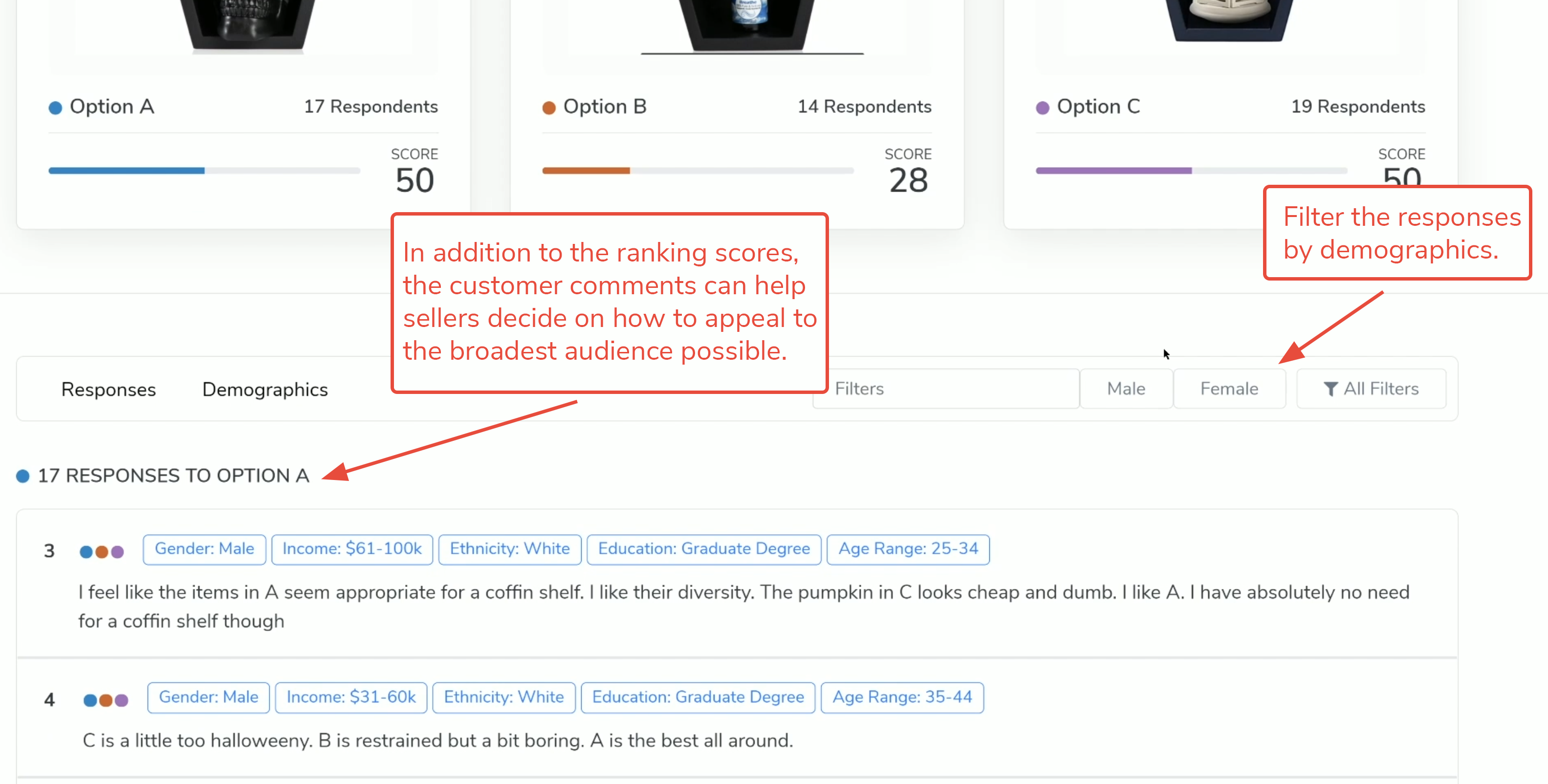1548x784 pixels.
Task: Select the Age Range: 25-34 tag
Action: click(908, 549)
